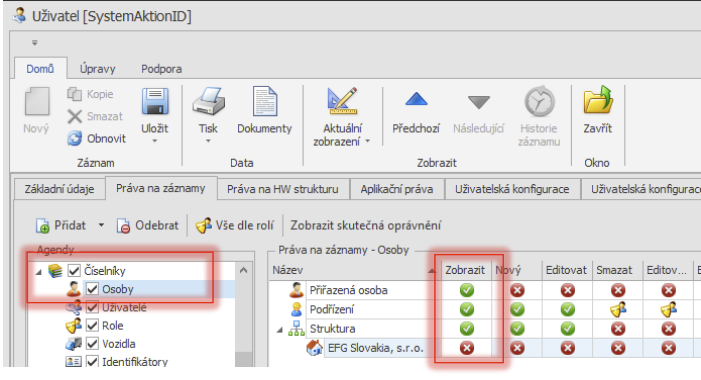
Task: Collapse the Struktura row
Action: pos(280,330)
